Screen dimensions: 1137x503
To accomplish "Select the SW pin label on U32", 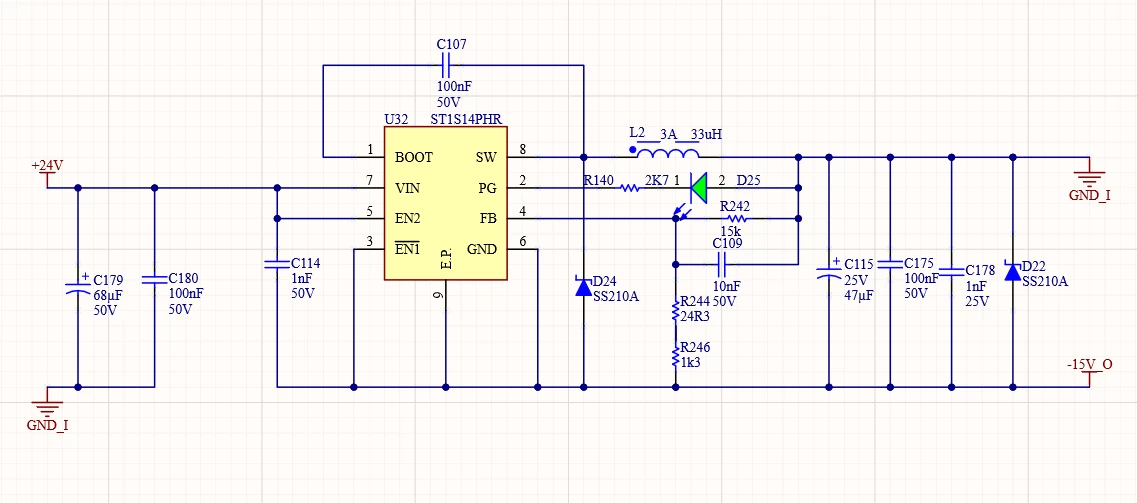I will point(486,157).
